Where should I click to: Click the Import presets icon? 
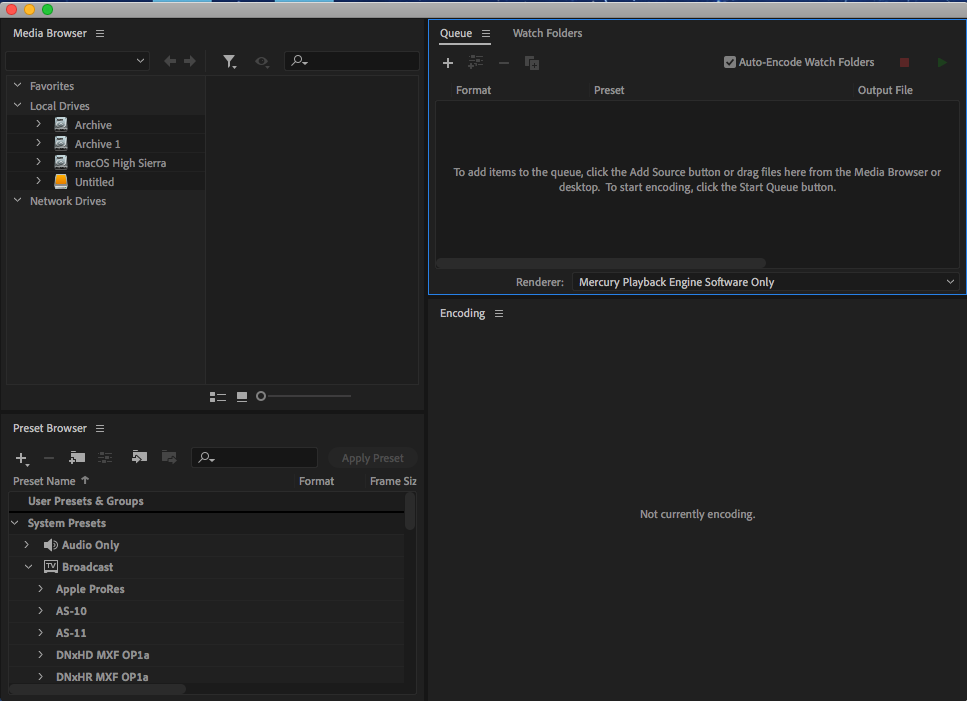click(x=139, y=457)
